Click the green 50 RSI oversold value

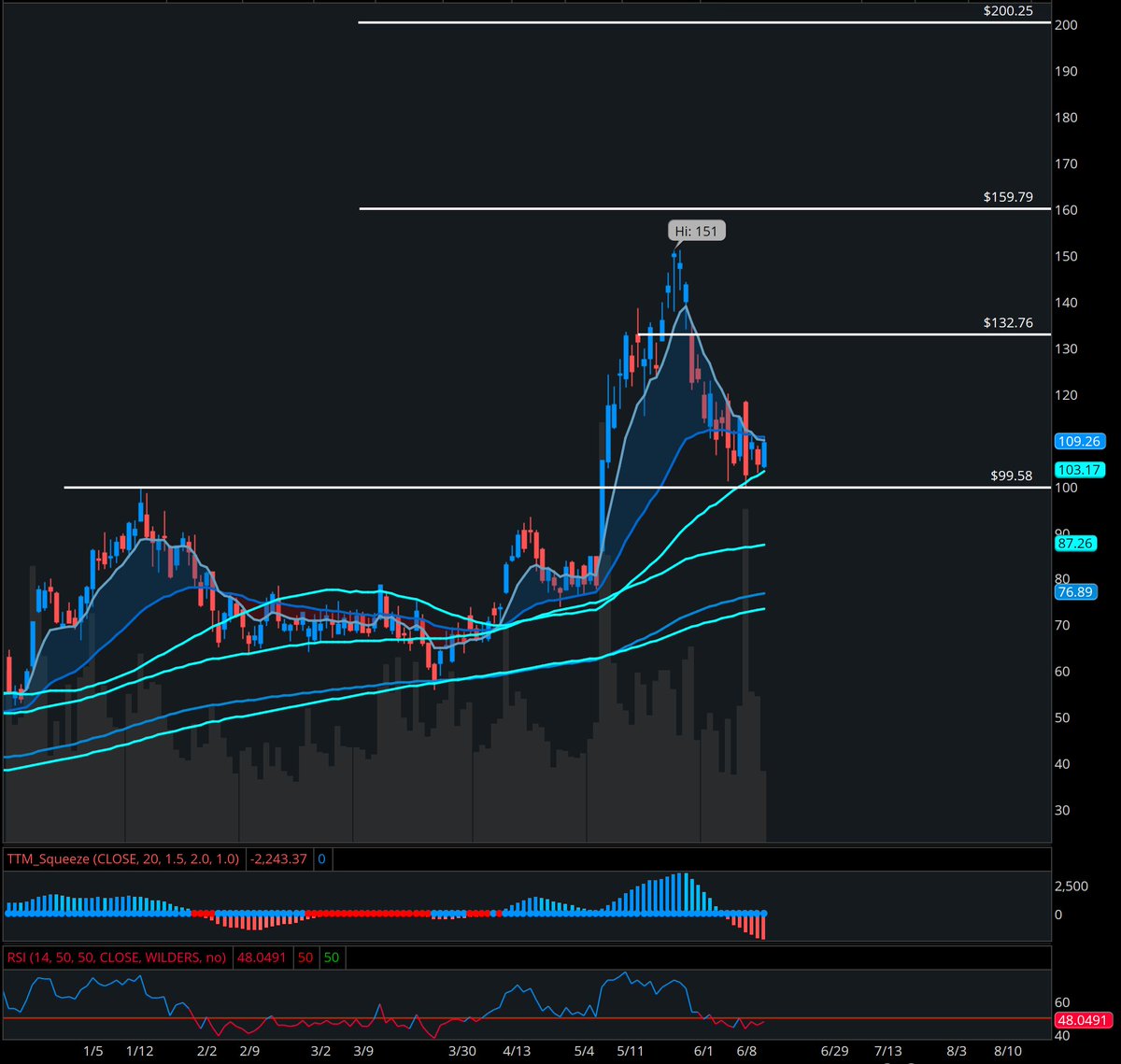[331, 958]
